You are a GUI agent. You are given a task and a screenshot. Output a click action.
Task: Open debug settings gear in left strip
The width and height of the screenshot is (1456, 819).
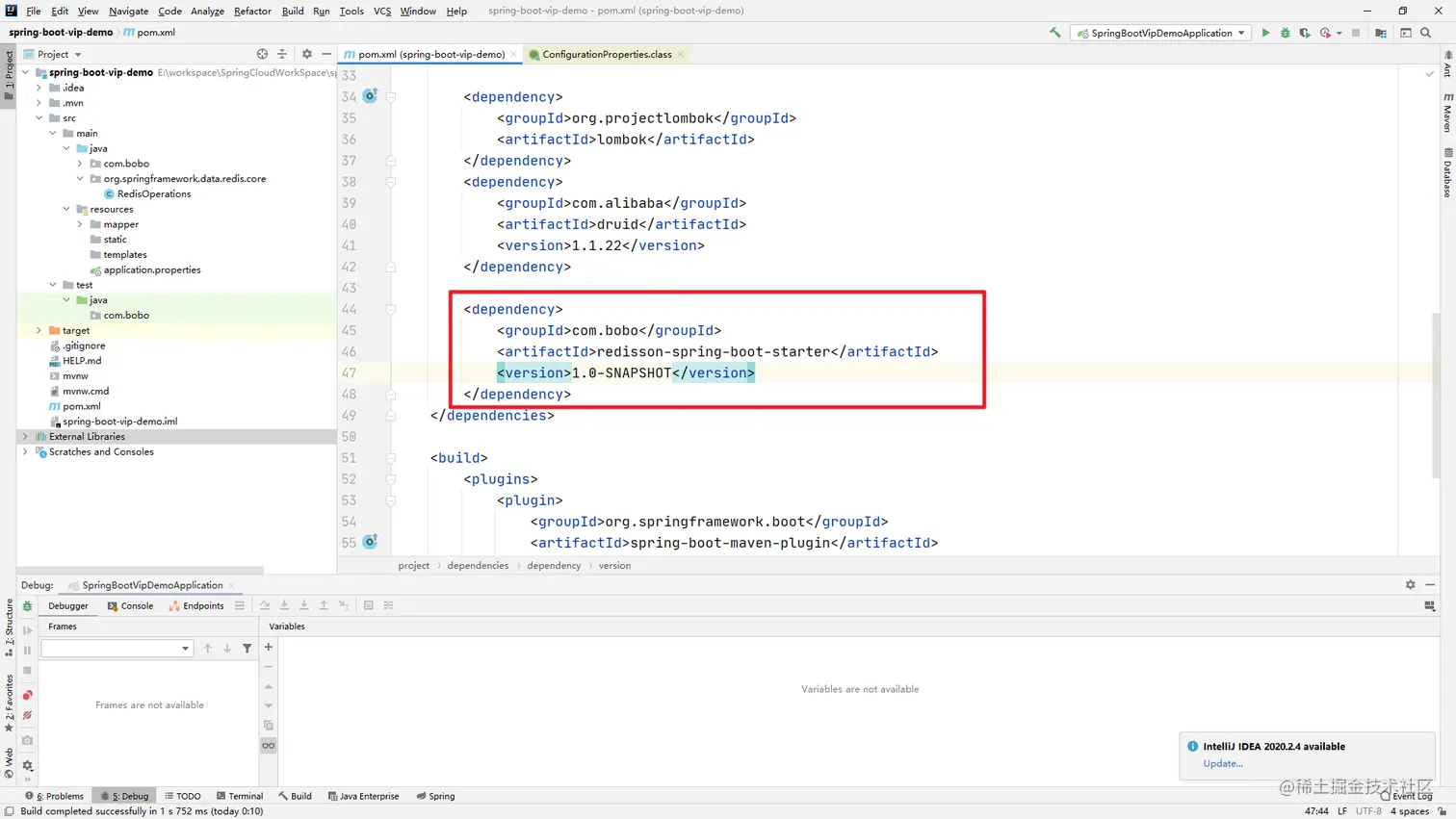[27, 766]
